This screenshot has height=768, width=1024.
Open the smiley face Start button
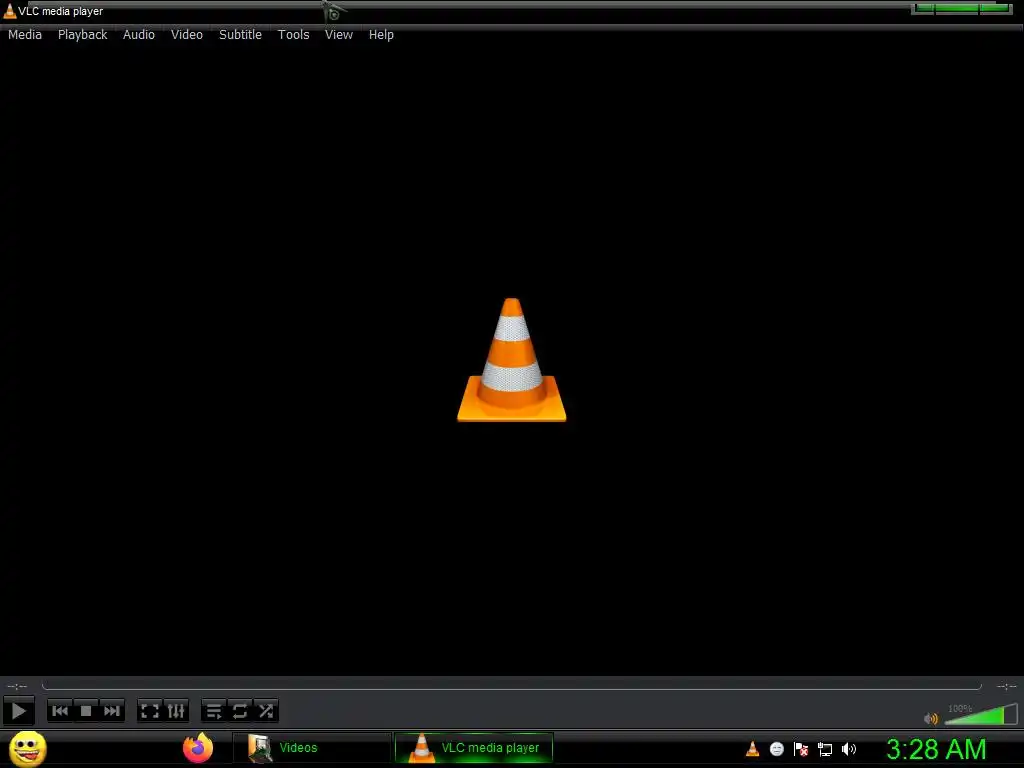(x=27, y=748)
